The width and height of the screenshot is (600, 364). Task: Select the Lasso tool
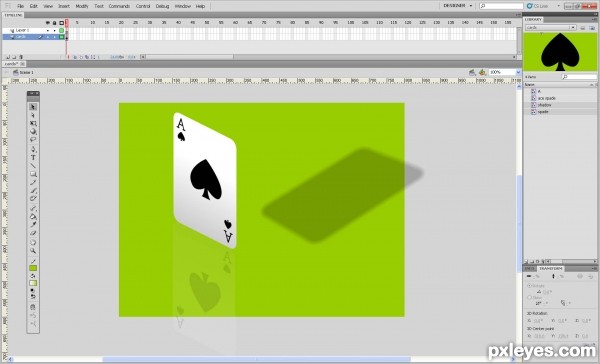[33, 140]
